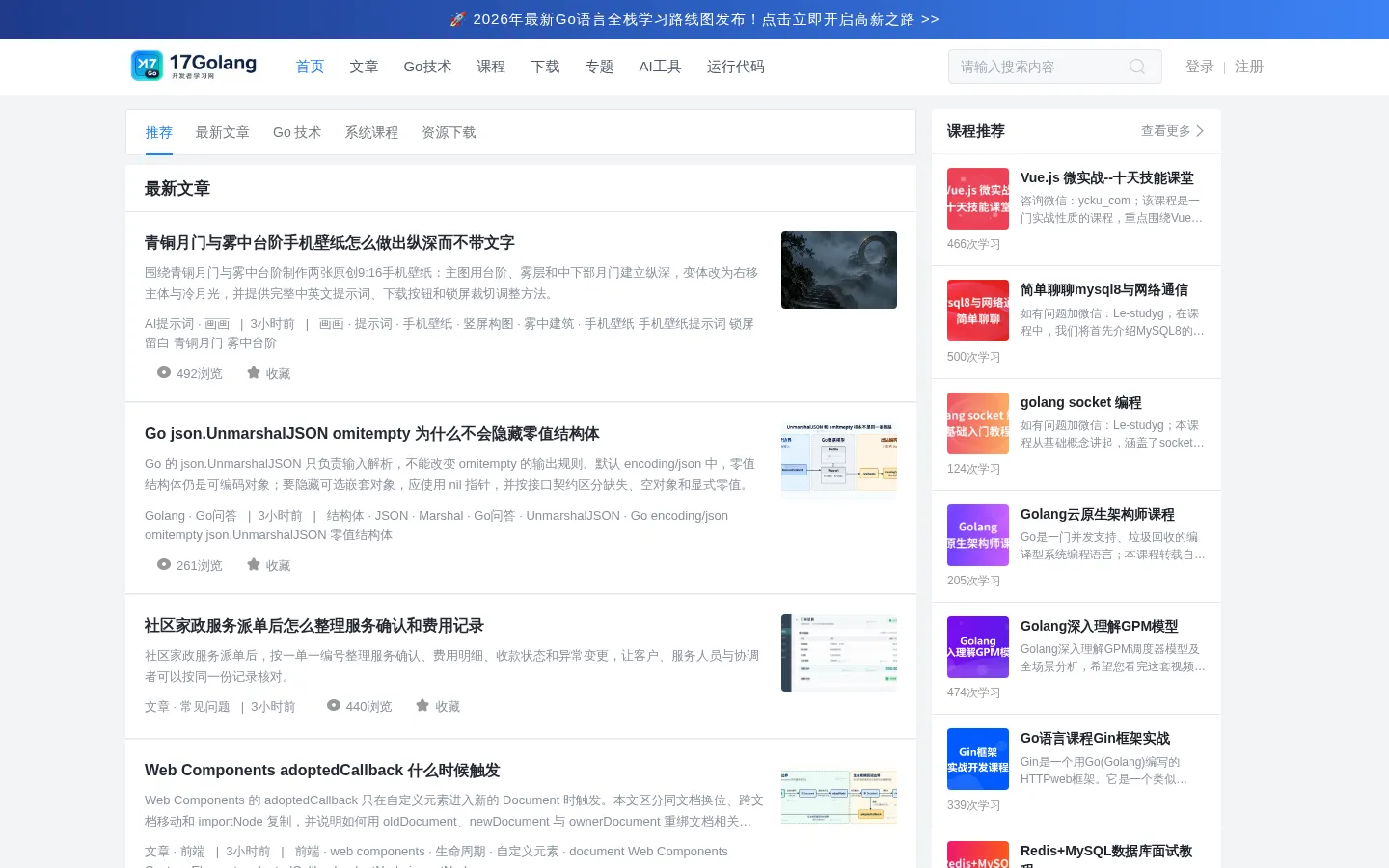Screen dimensions: 1389x868
Task: Open the 课程 navigation item
Action: (x=491, y=67)
